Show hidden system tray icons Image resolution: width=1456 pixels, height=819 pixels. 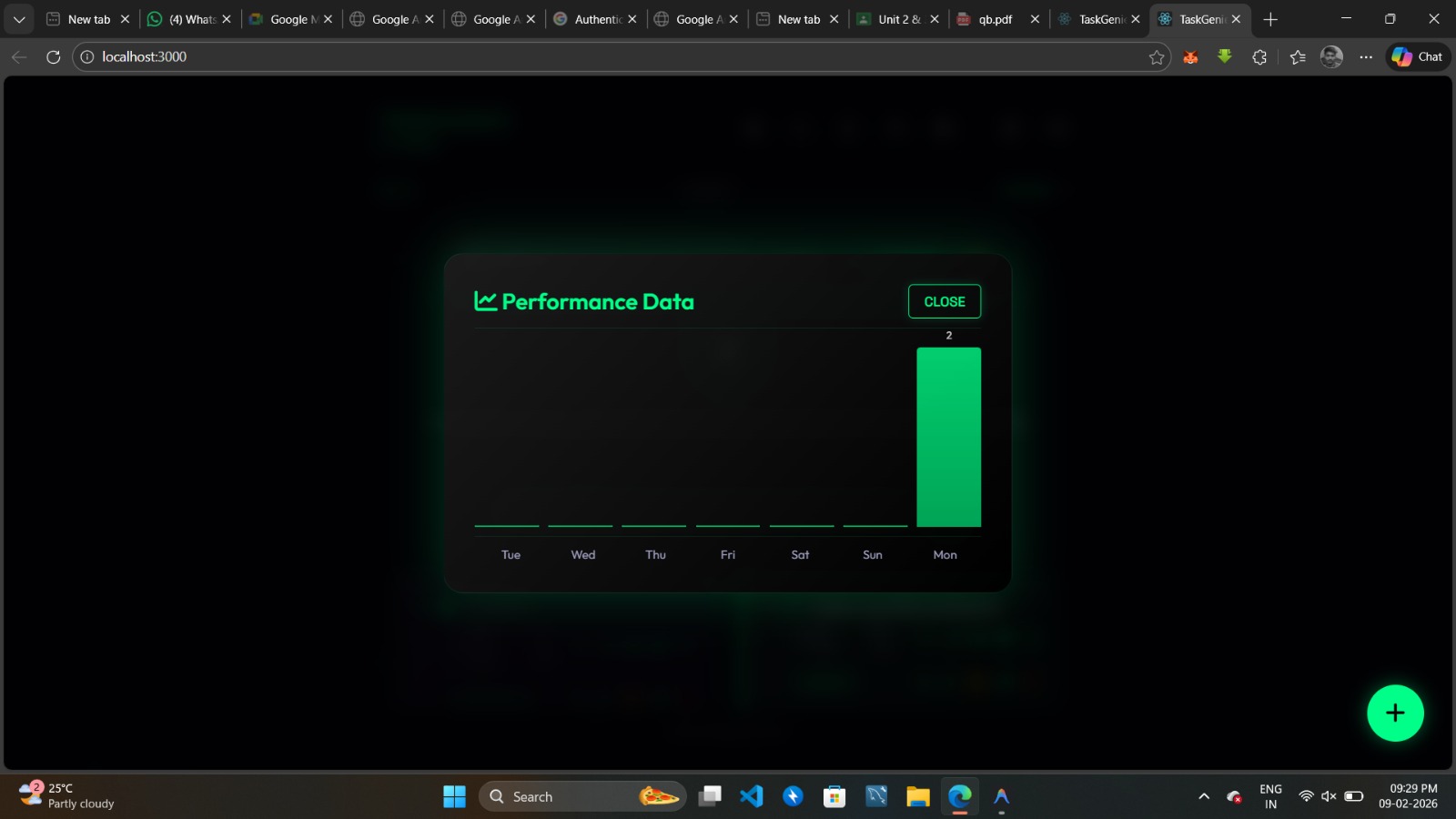coord(1204,796)
